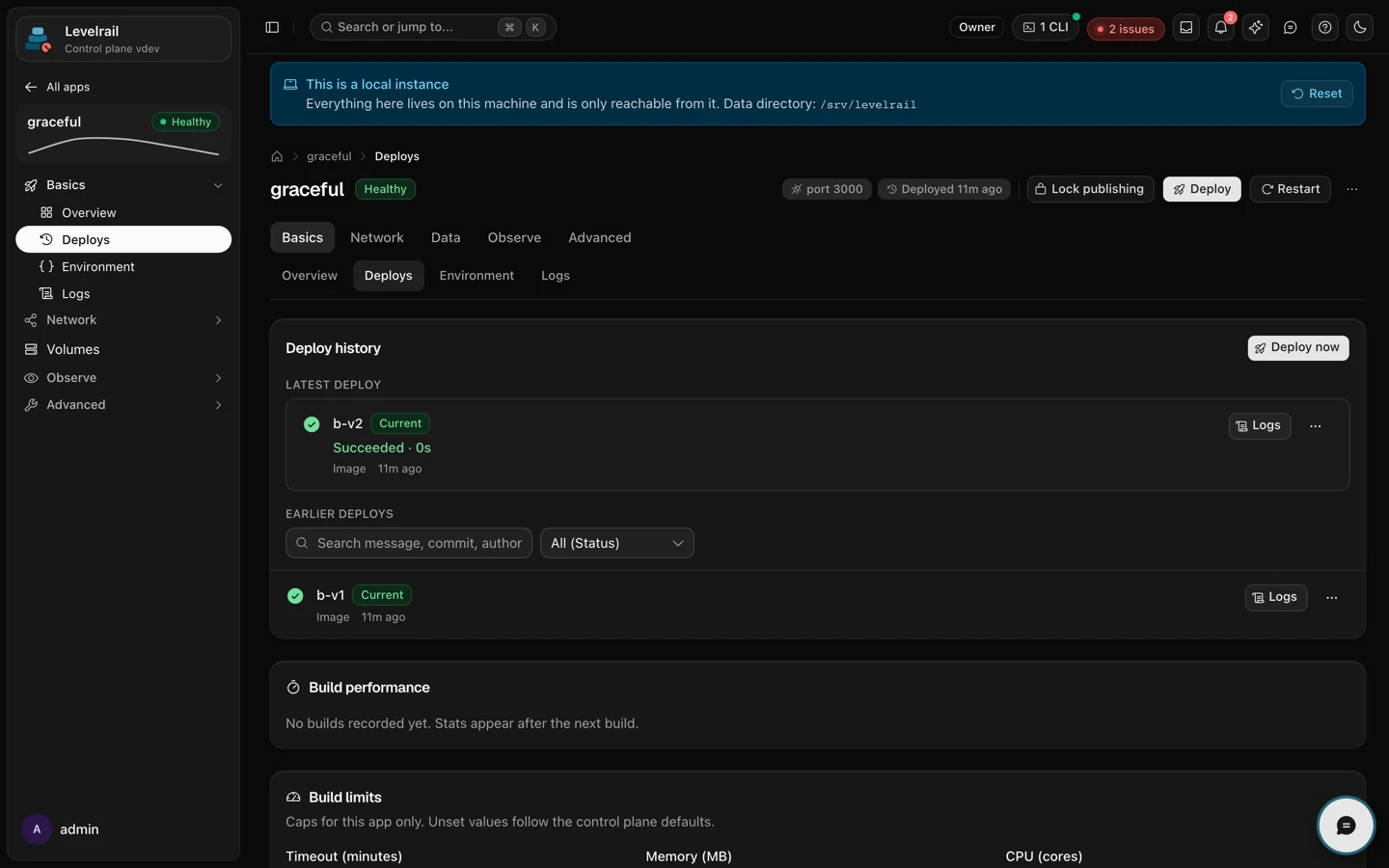This screenshot has height=868, width=1389.
Task: Toggle the sidebar panel icon
Action: point(272,27)
